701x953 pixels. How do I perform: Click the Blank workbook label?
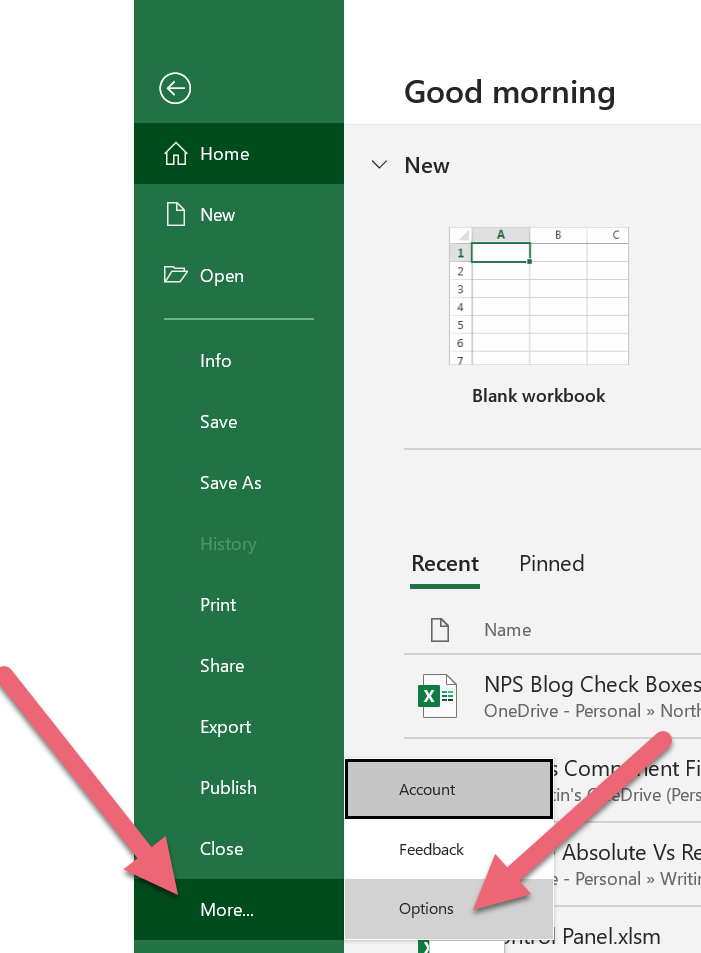[x=539, y=396]
